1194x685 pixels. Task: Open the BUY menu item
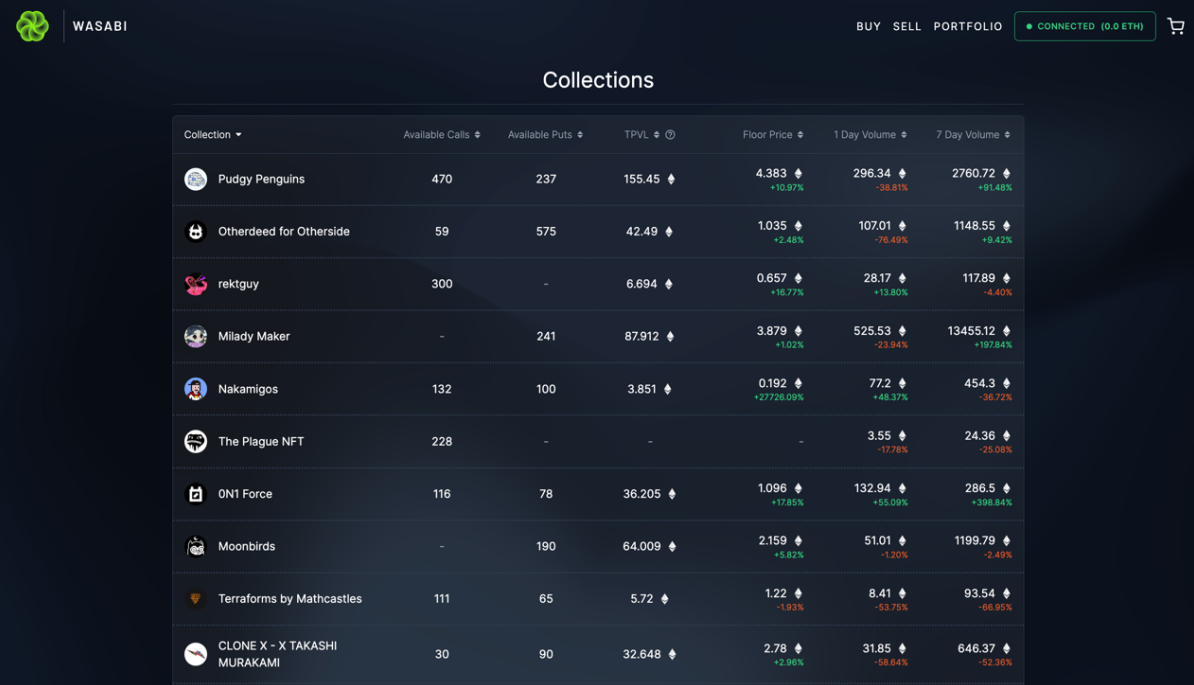(868, 26)
